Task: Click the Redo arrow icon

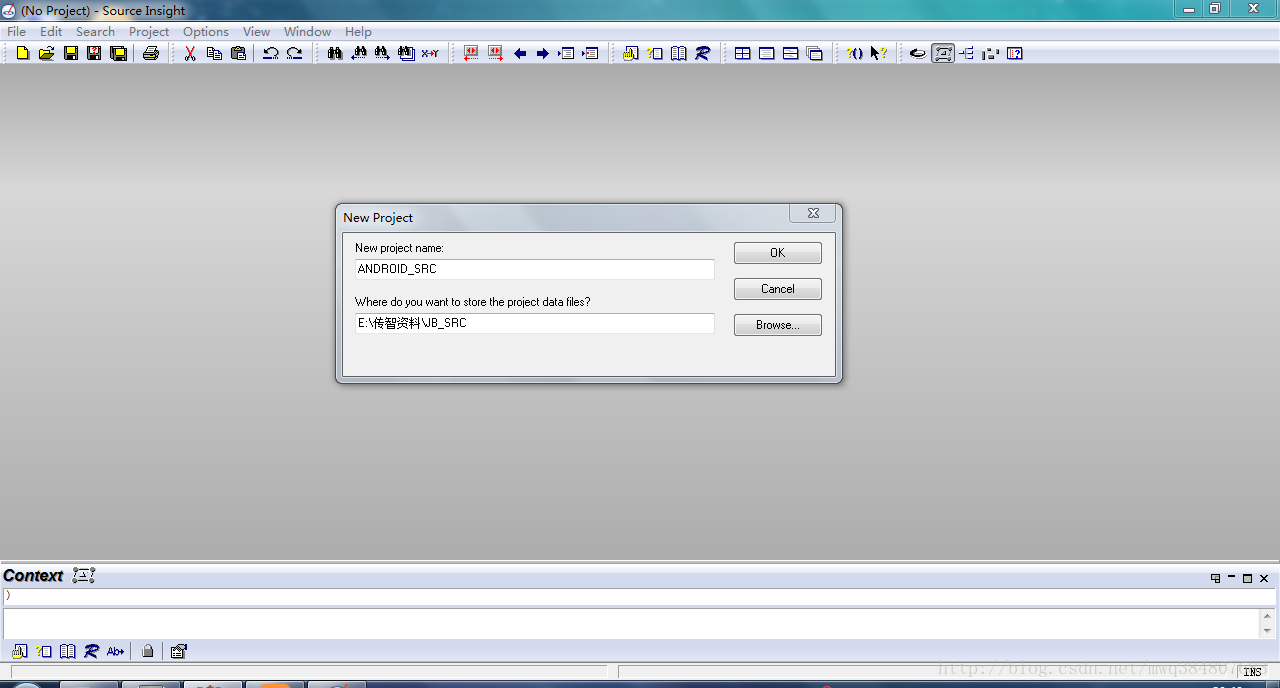Action: [294, 53]
